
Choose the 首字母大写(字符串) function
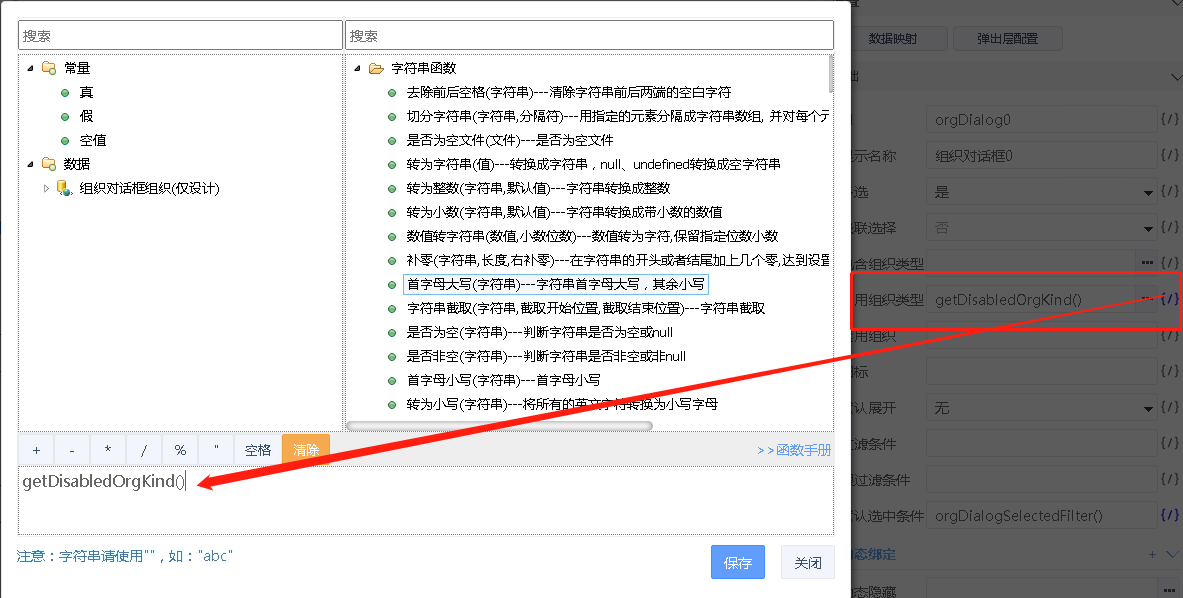tap(555, 284)
